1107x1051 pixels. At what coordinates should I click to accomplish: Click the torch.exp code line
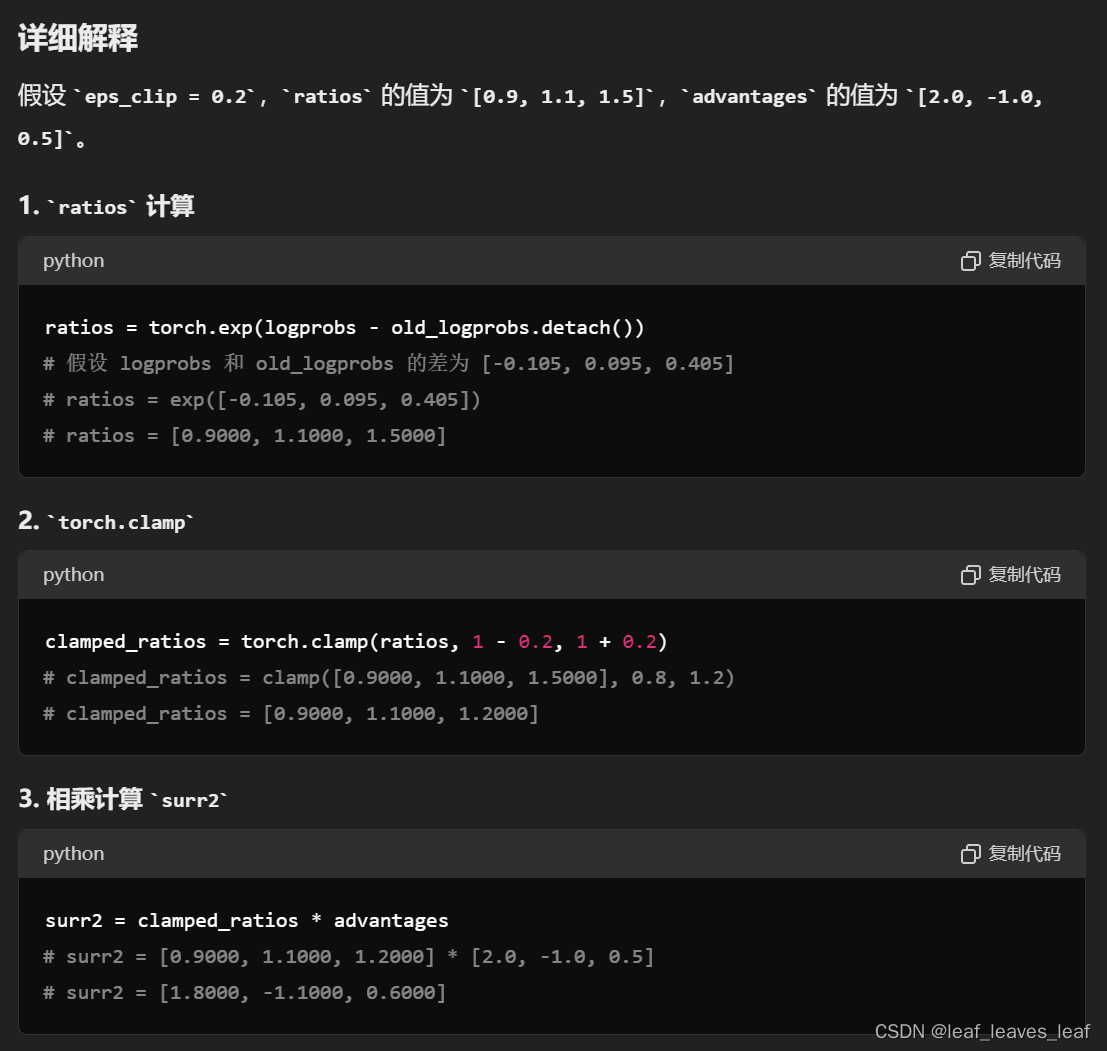pos(345,328)
